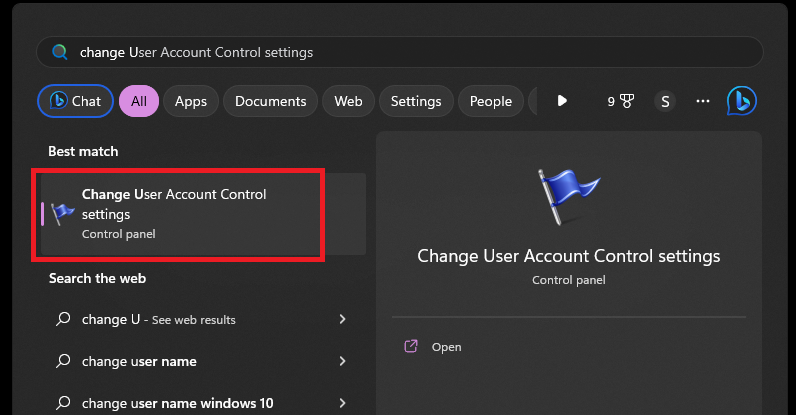
Task: Click the Open external-link icon
Action: (410, 347)
